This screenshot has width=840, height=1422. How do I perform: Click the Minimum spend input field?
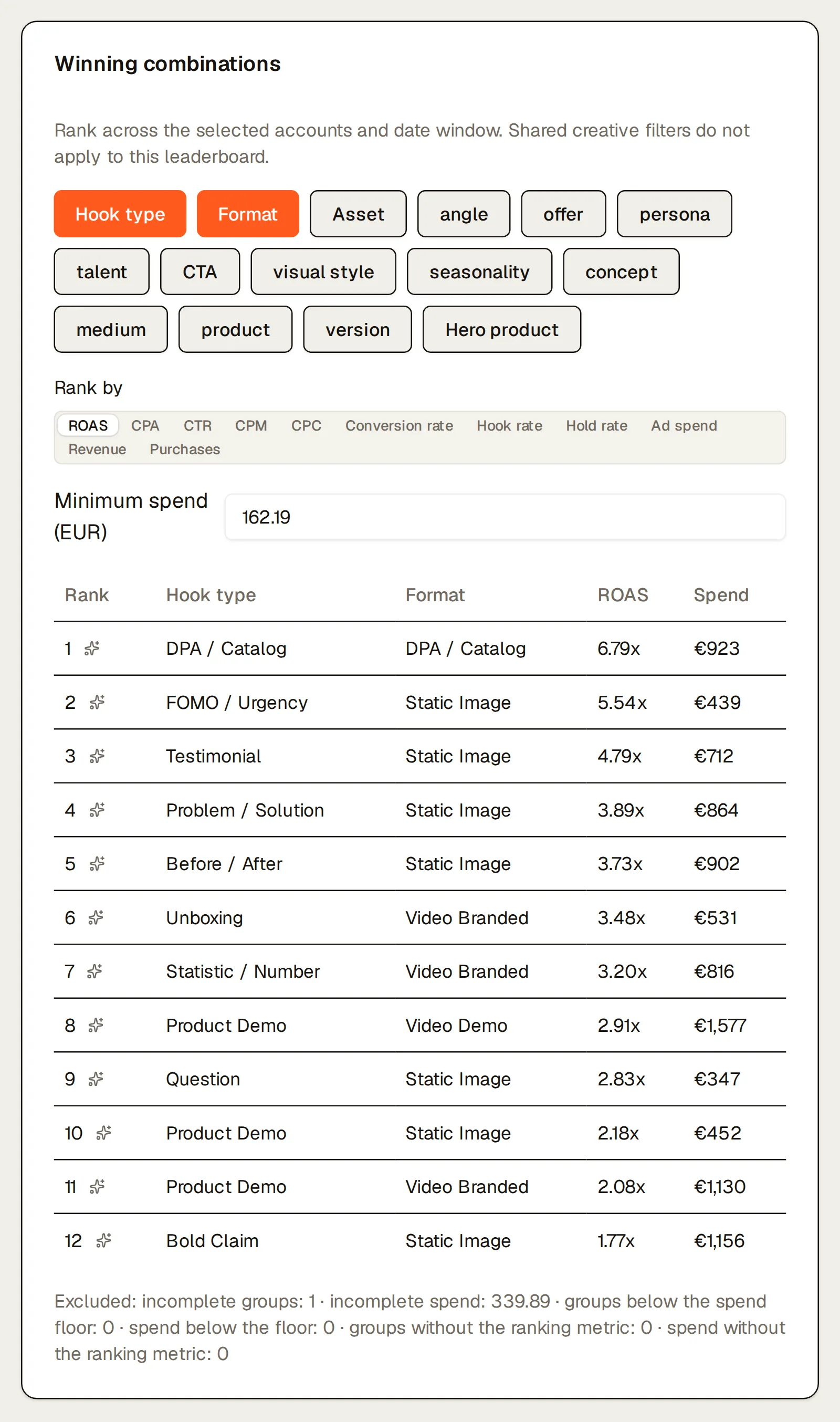[x=505, y=517]
